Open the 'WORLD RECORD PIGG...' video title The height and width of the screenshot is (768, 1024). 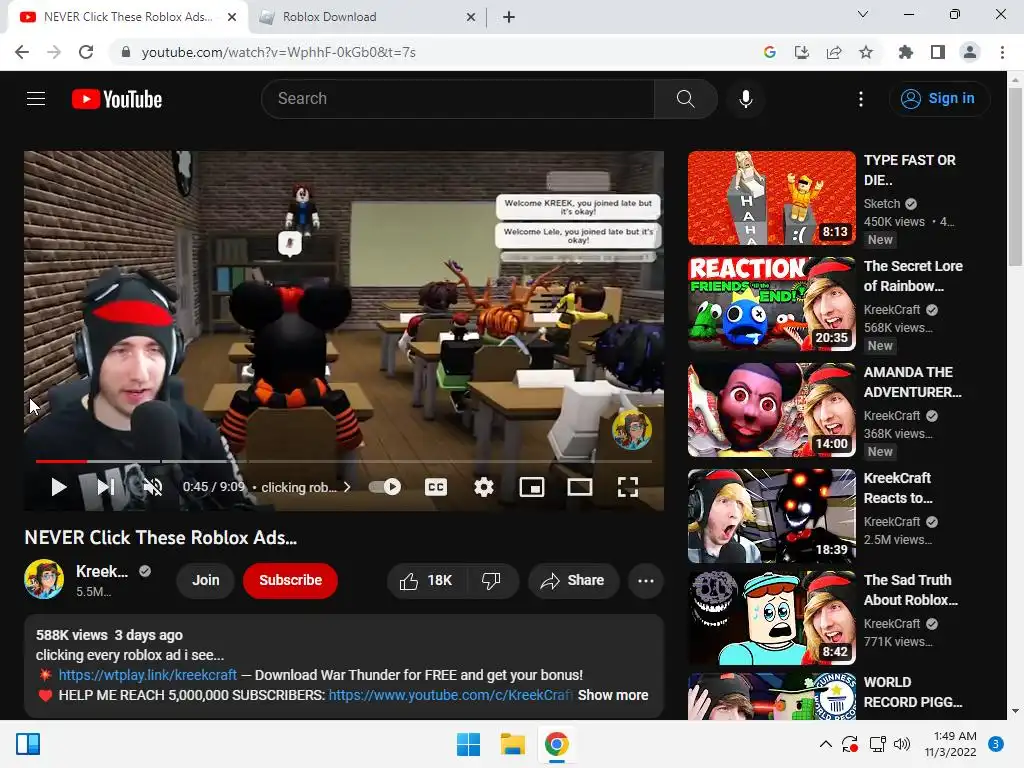(913, 692)
